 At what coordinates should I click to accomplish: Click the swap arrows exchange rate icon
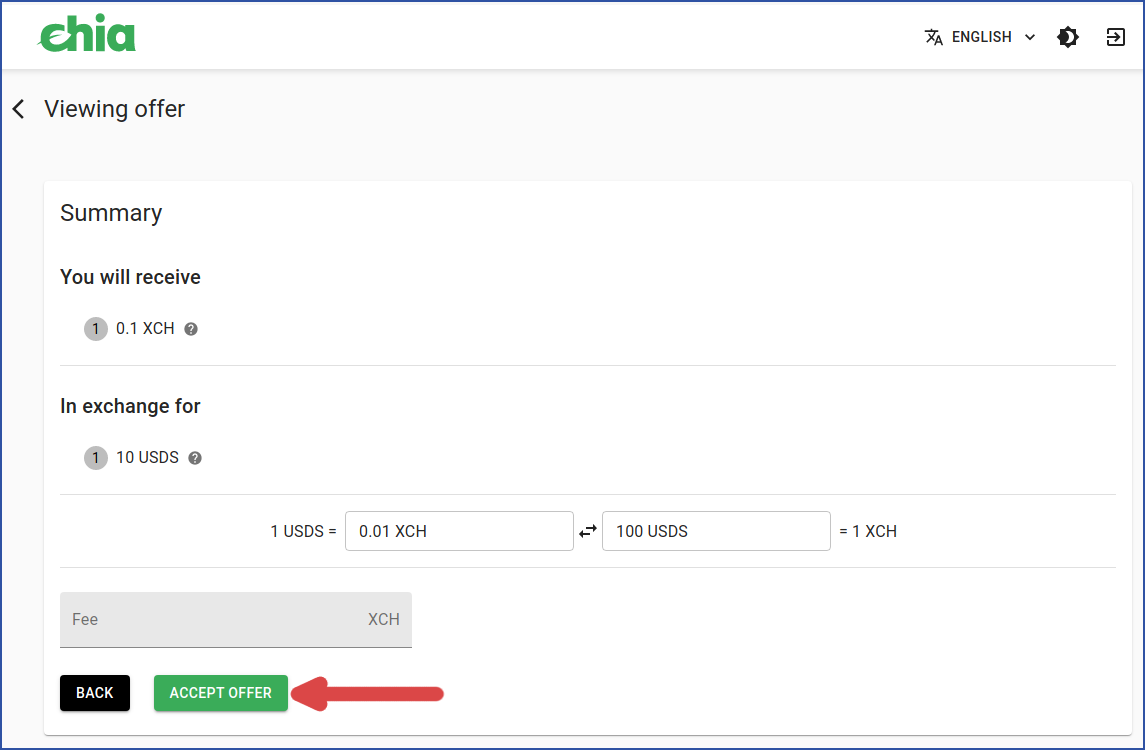(x=588, y=532)
